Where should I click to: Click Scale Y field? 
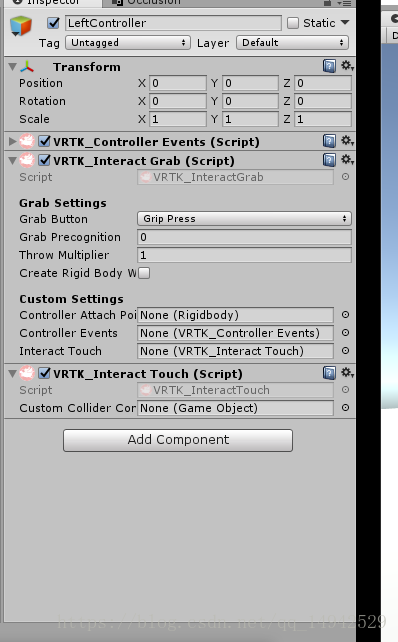pyautogui.click(x=251, y=119)
